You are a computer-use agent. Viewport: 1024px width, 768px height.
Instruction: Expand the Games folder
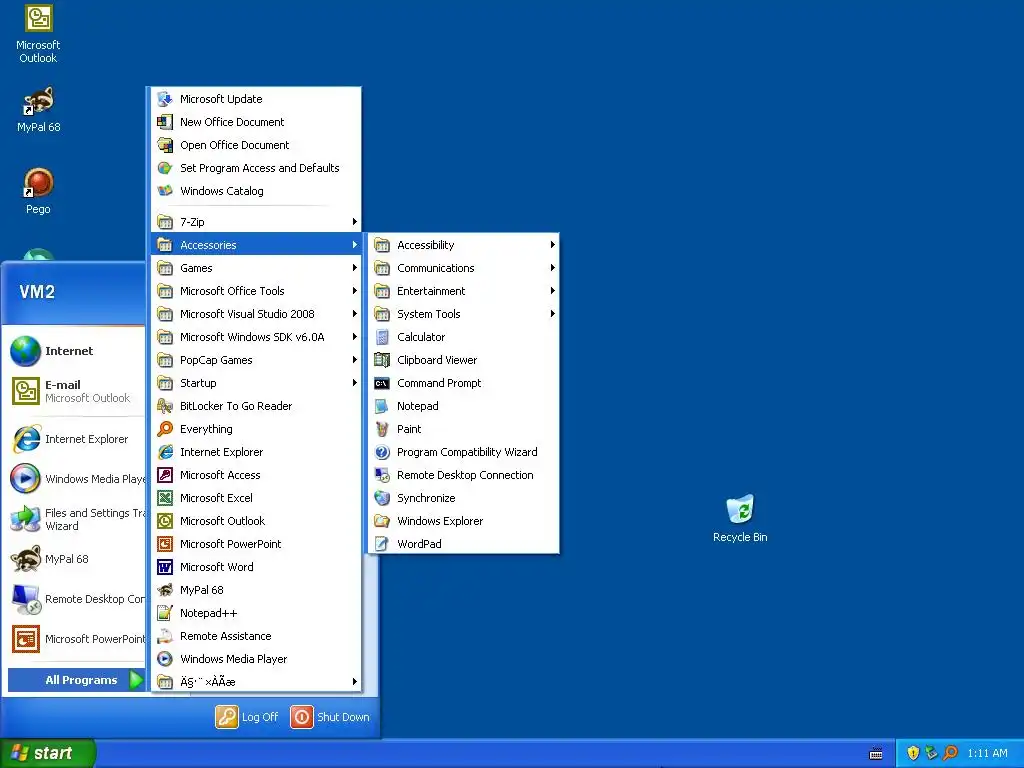tap(257, 268)
